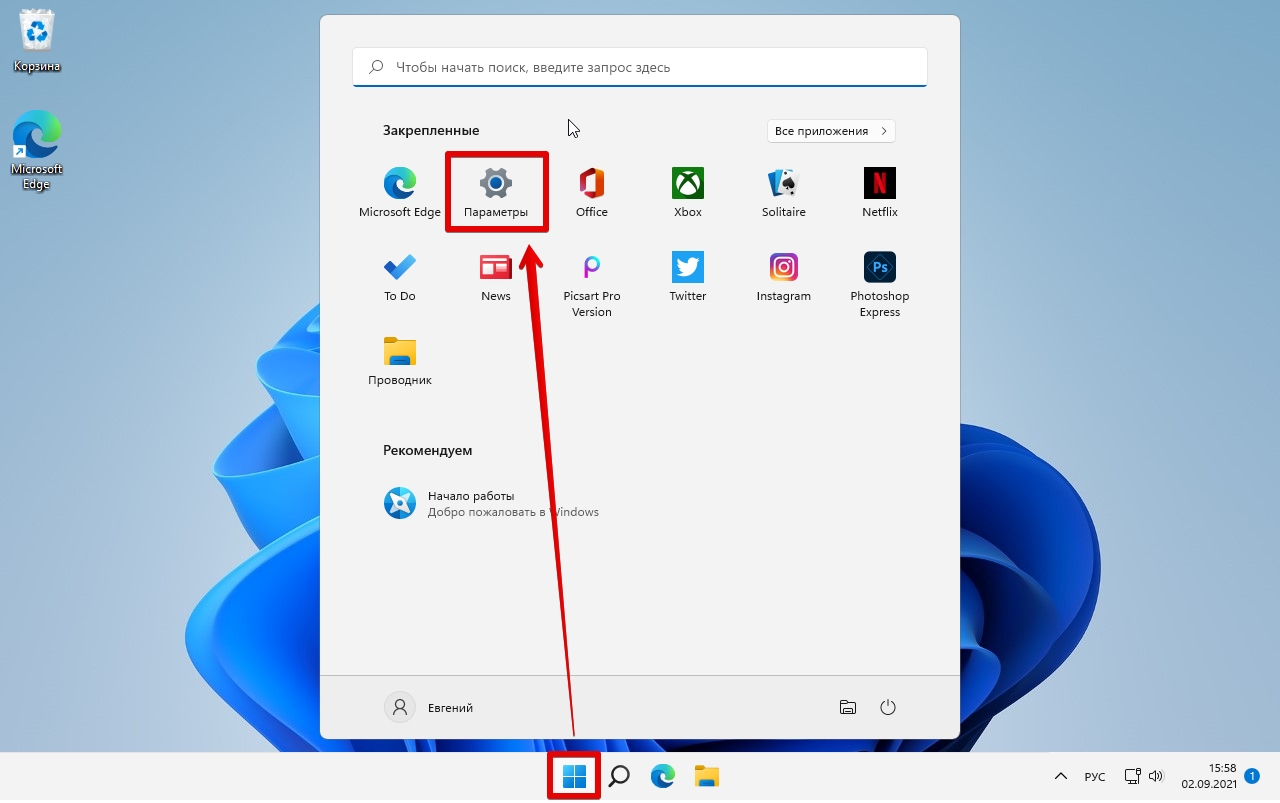Launch Solitaire from pinned apps
Viewport: 1280px width, 803px height.
[784, 192]
